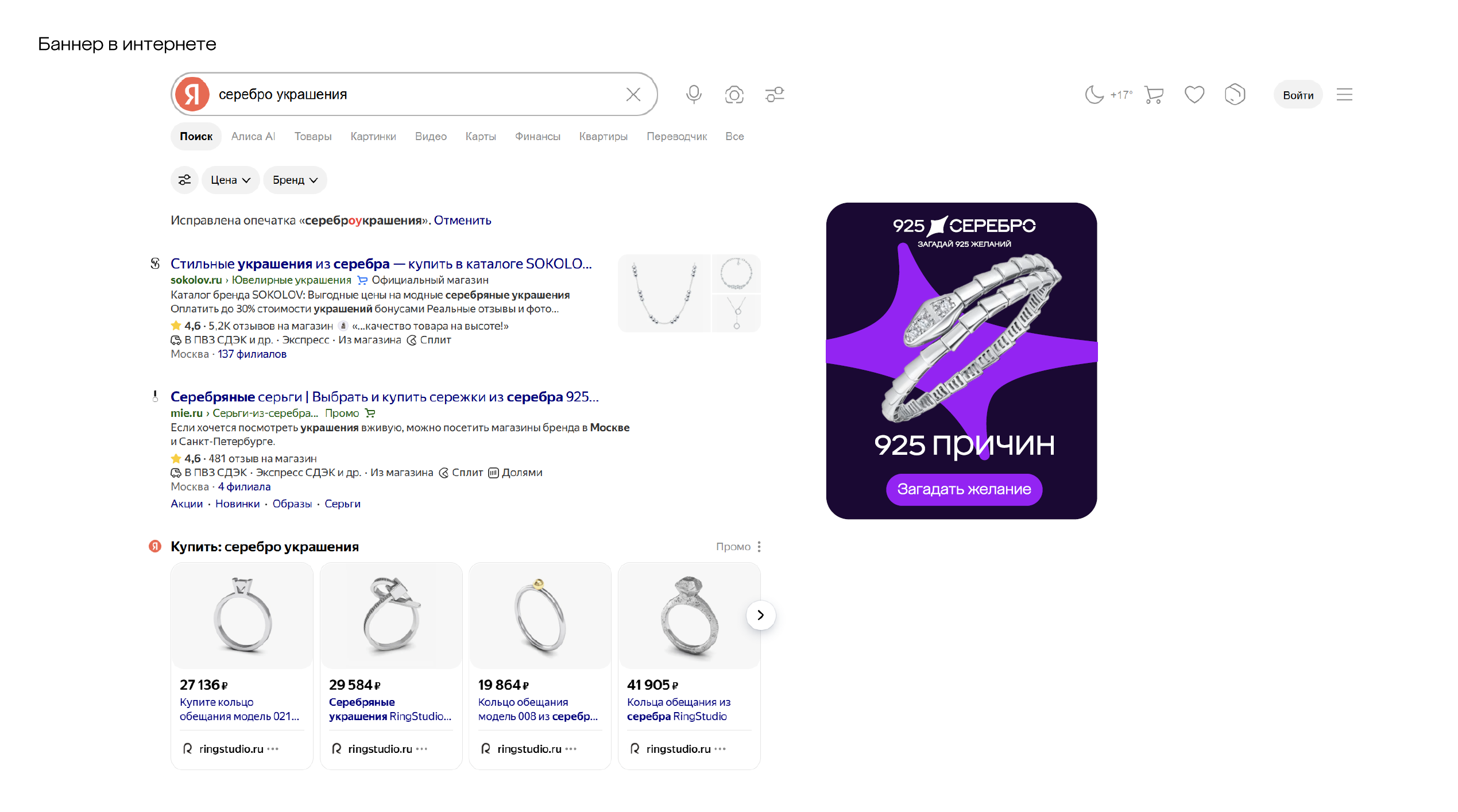
Task: Expand the Бренд dropdown filter
Action: [295, 180]
